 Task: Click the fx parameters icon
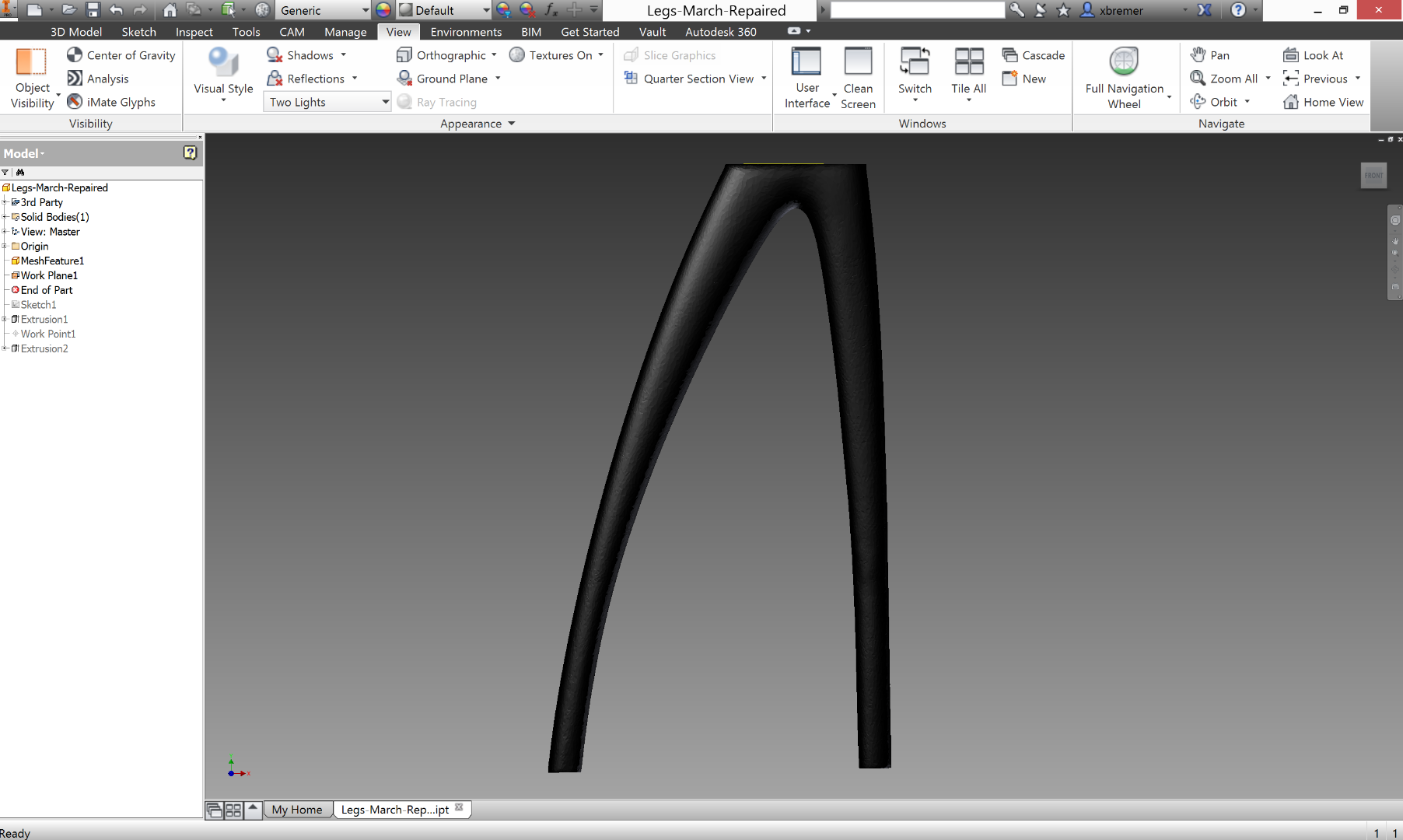tap(551, 10)
